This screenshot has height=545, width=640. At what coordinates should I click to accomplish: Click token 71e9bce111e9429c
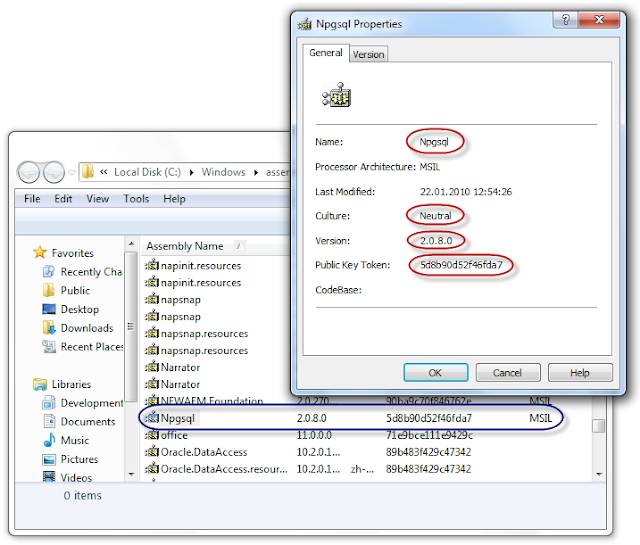(x=429, y=435)
